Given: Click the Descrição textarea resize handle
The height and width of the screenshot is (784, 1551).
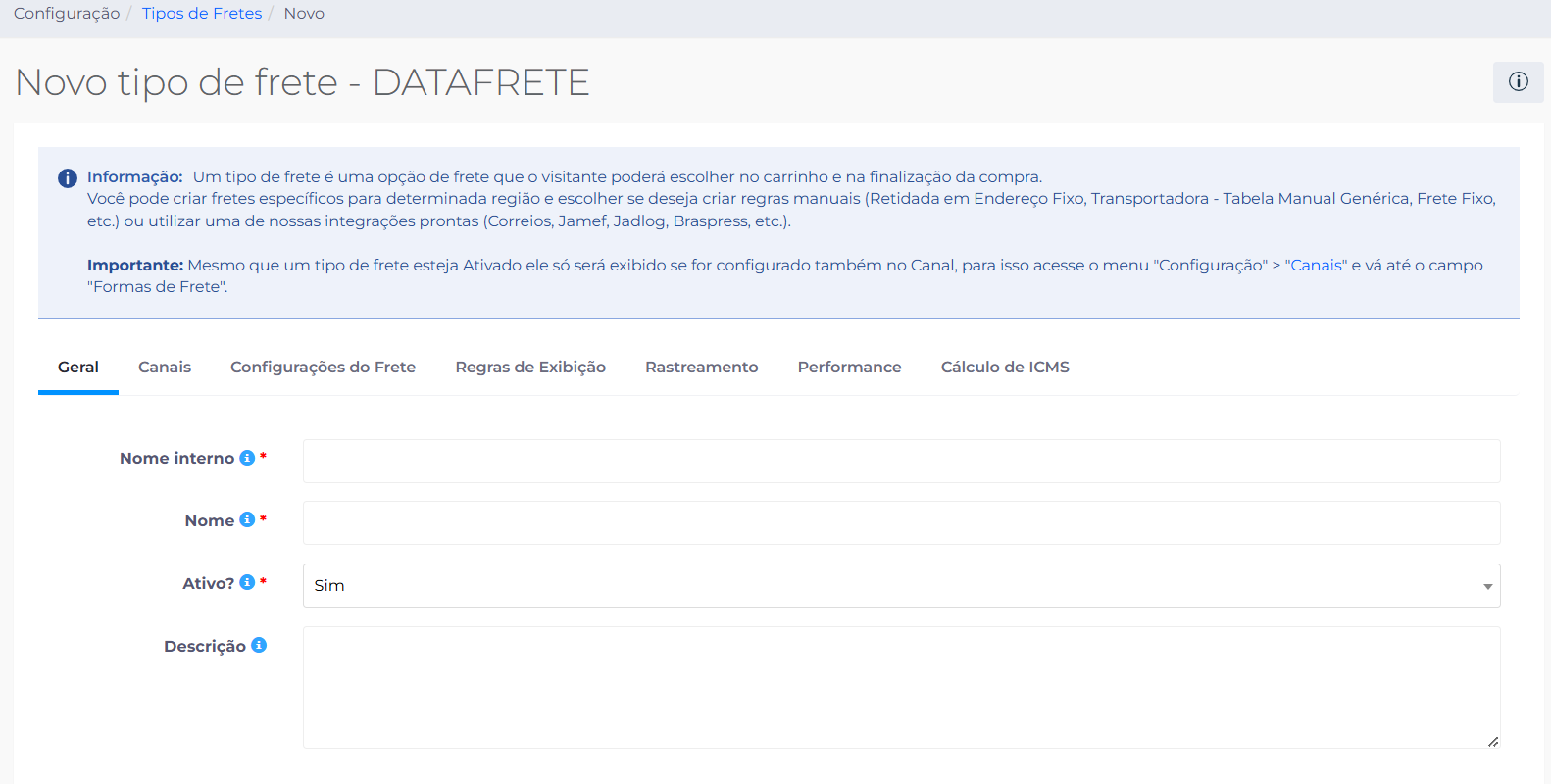Looking at the screenshot, I should click(1492, 741).
